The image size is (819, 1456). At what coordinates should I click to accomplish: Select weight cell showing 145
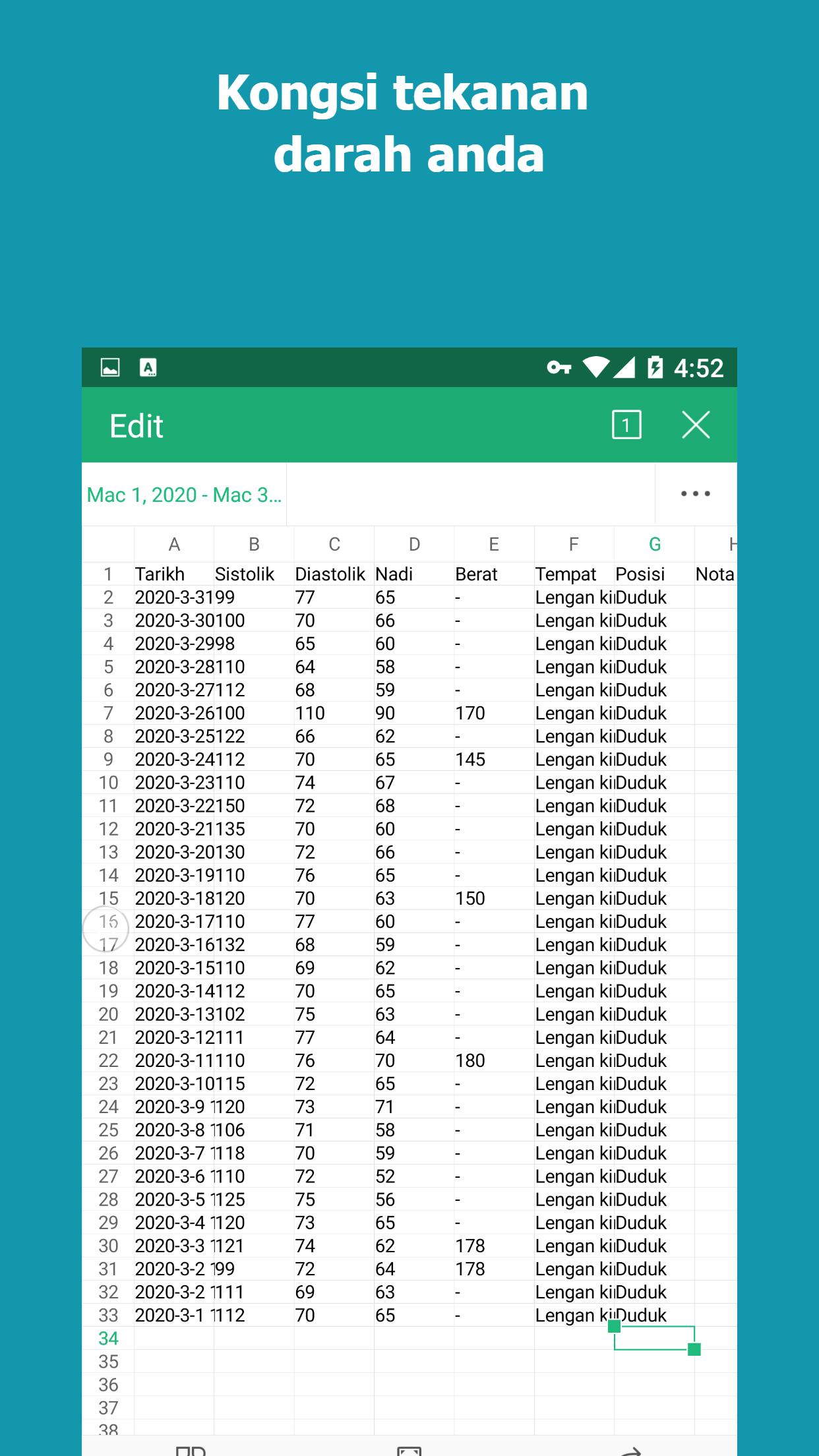[x=494, y=759]
